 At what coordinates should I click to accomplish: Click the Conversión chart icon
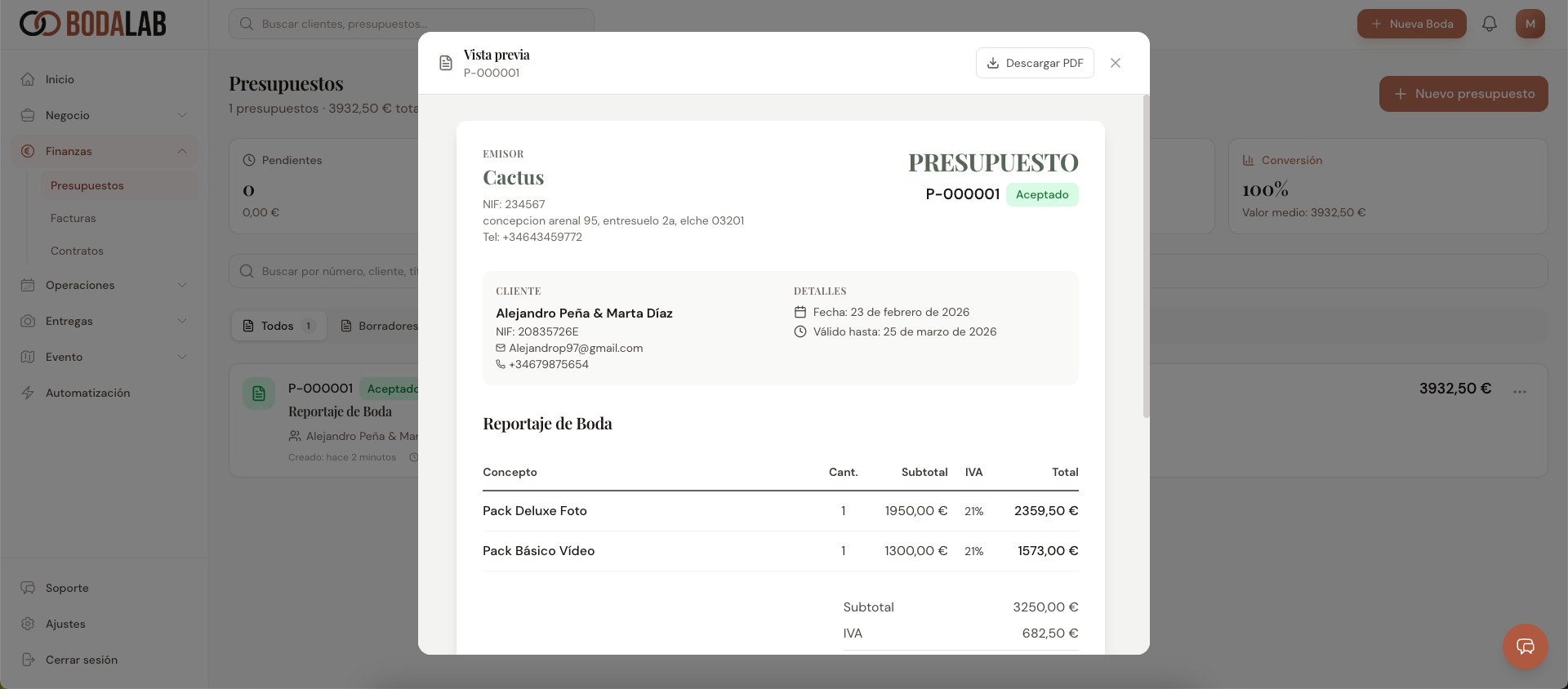[1249, 160]
